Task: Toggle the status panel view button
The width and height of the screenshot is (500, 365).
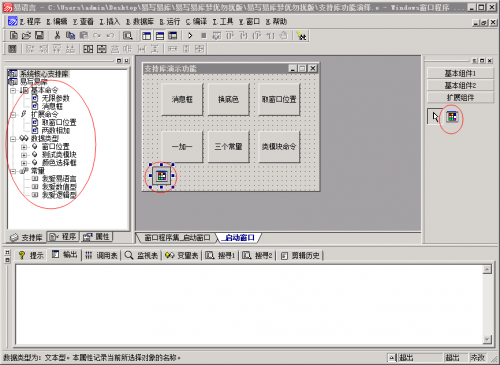Action: pos(160,35)
